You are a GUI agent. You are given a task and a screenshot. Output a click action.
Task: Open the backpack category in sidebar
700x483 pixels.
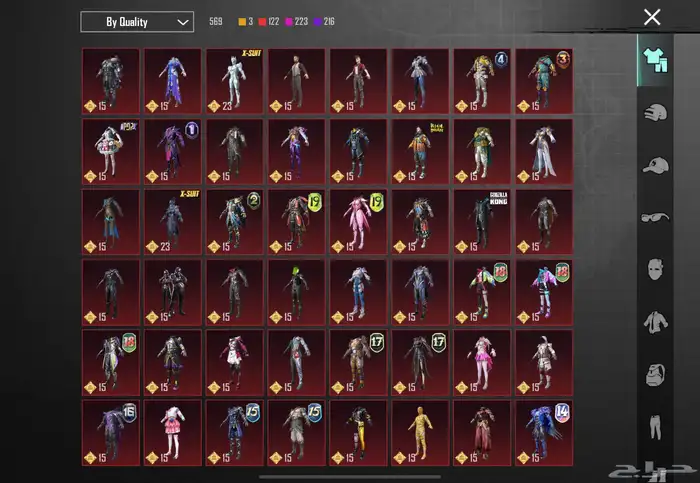pos(655,374)
